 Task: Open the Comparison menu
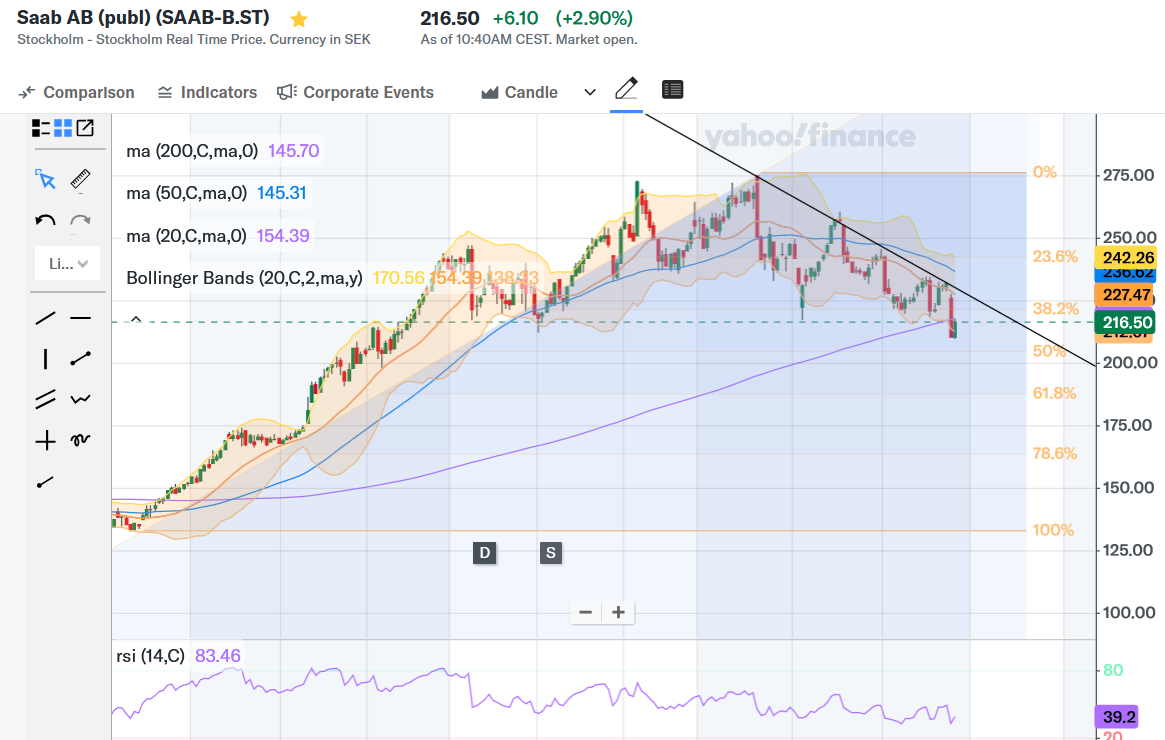click(x=77, y=92)
